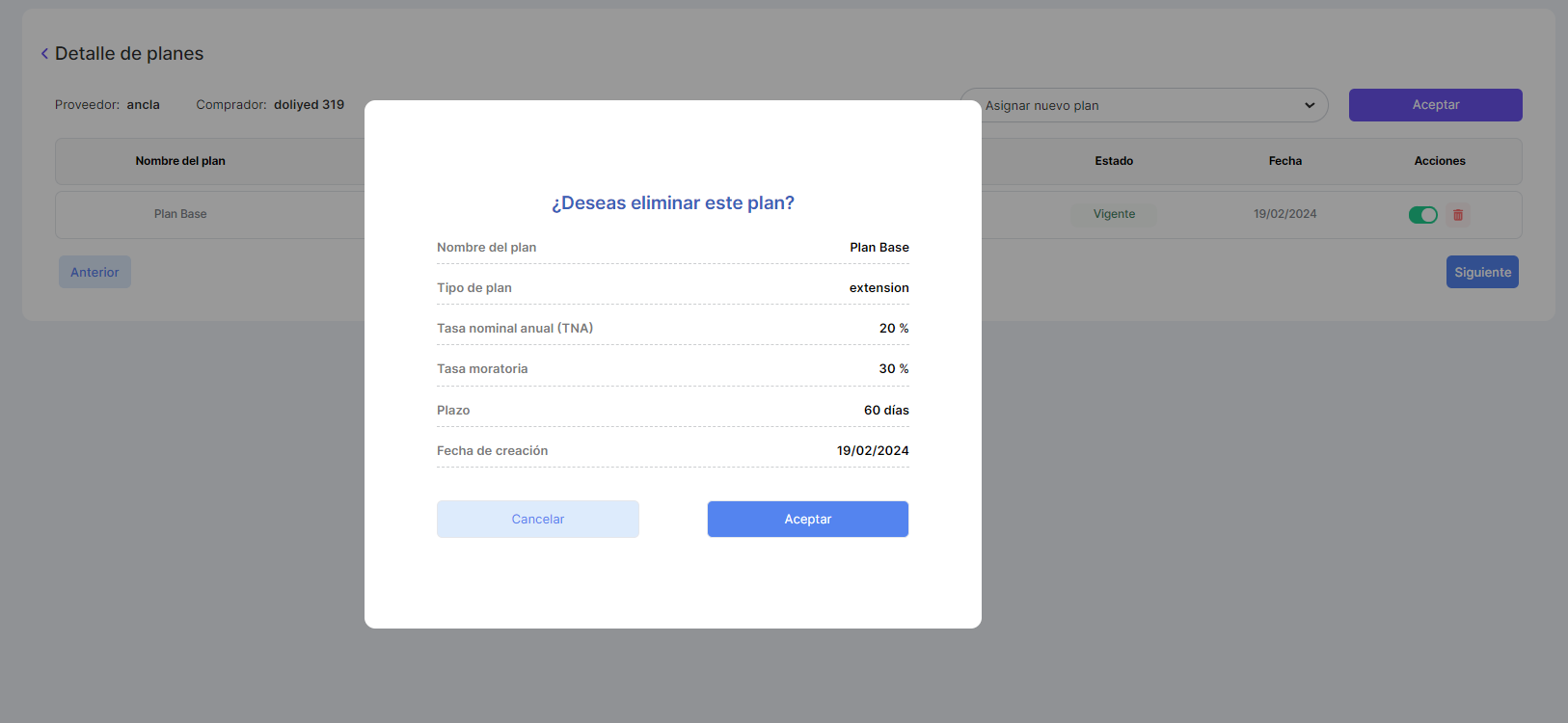Select the Plan Base row name in the table
1568x723 pixels.
pyautogui.click(x=180, y=214)
